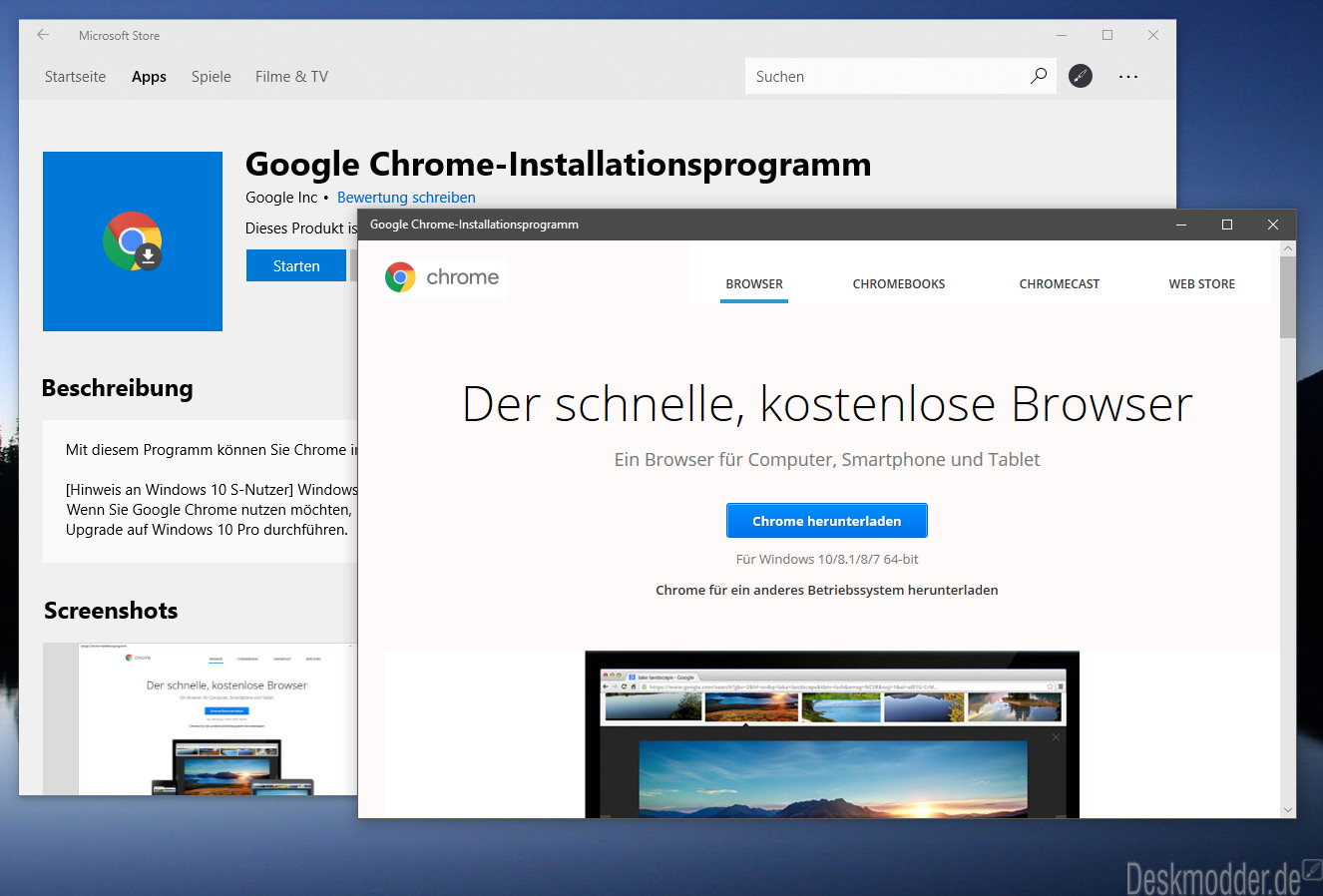This screenshot has height=896, width=1323.
Task: Click the installer window scrollbar thumb
Action: (x=1288, y=297)
